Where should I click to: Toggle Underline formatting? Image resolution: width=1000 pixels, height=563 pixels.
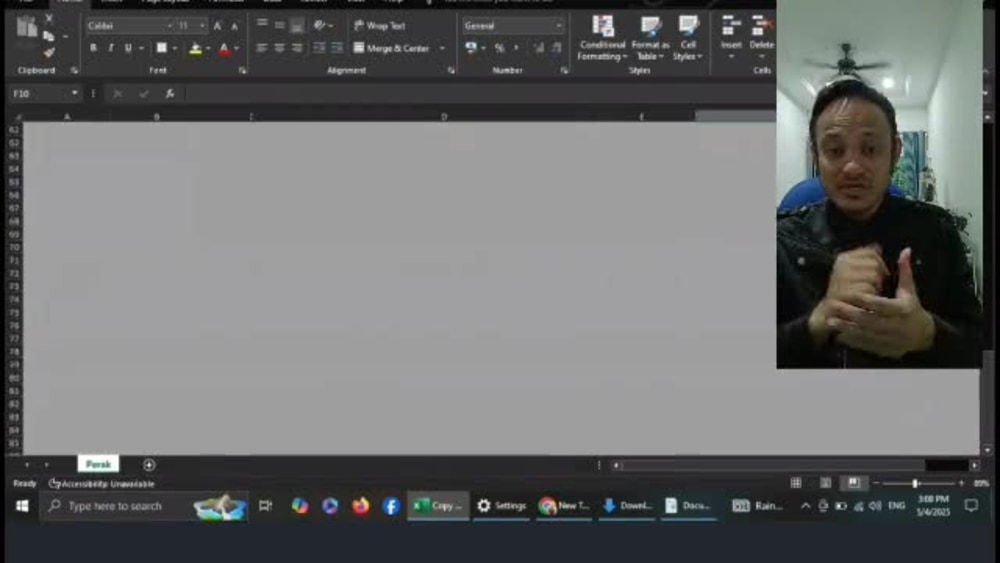pyautogui.click(x=128, y=48)
